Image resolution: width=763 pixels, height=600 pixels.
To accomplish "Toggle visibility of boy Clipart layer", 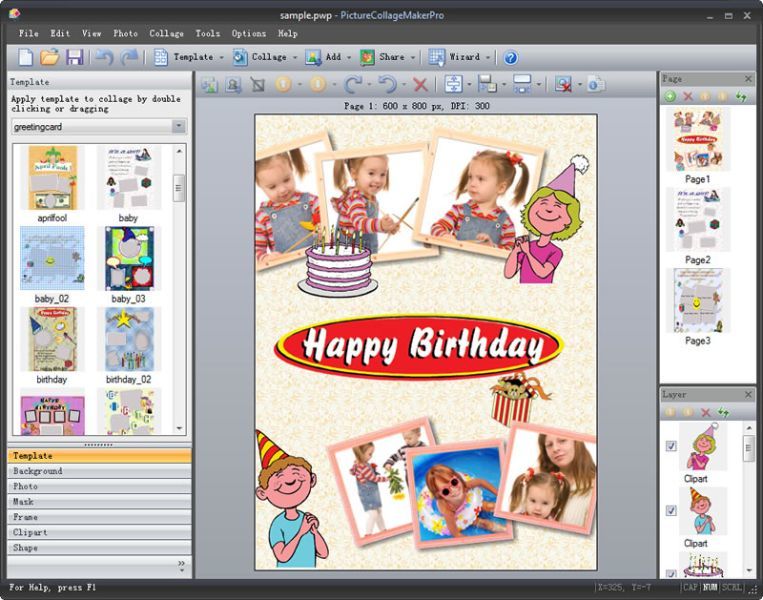I will click(671, 510).
